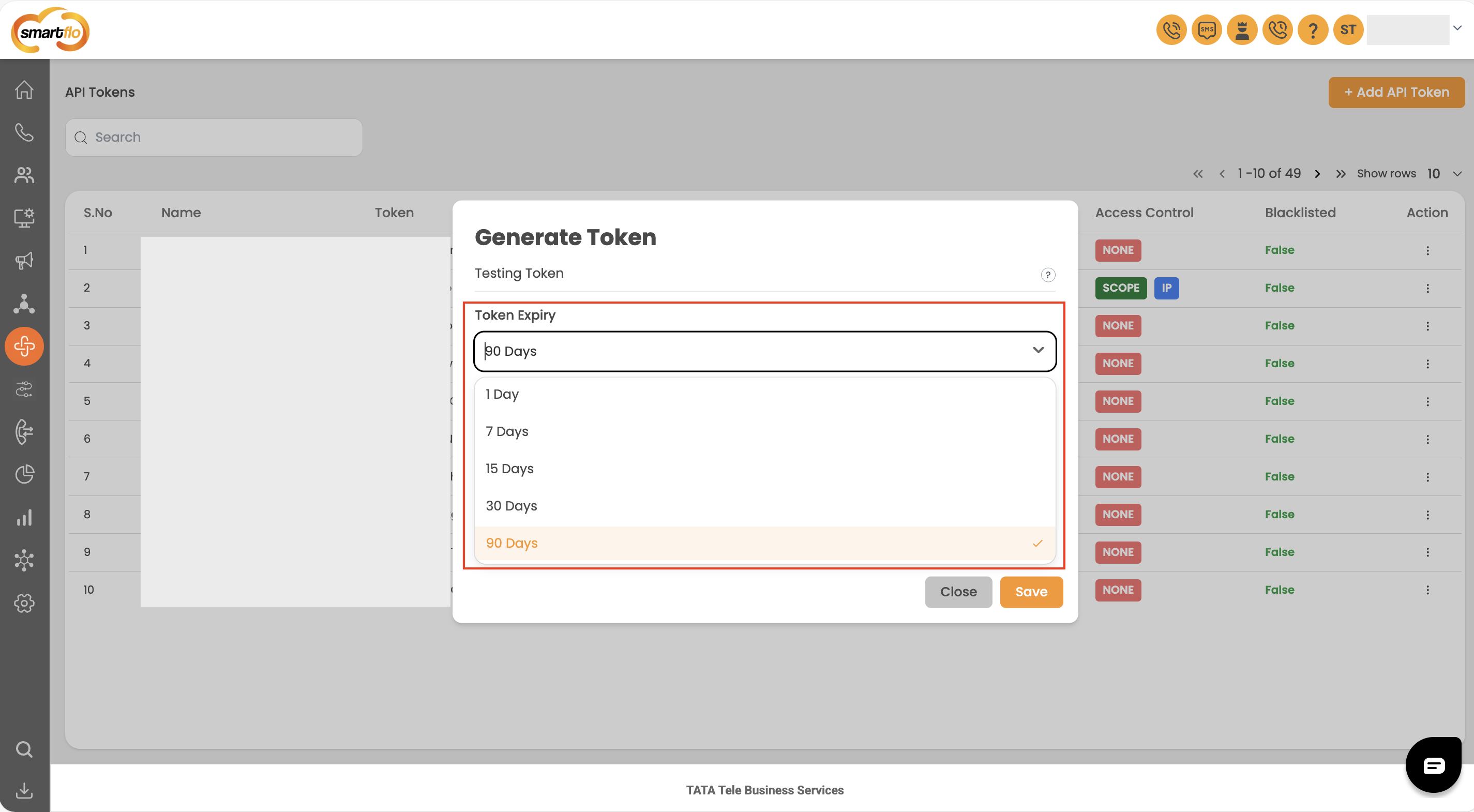Open the filter sliders sidebar icon
This screenshot has height=812, width=1474.
[x=24, y=389]
